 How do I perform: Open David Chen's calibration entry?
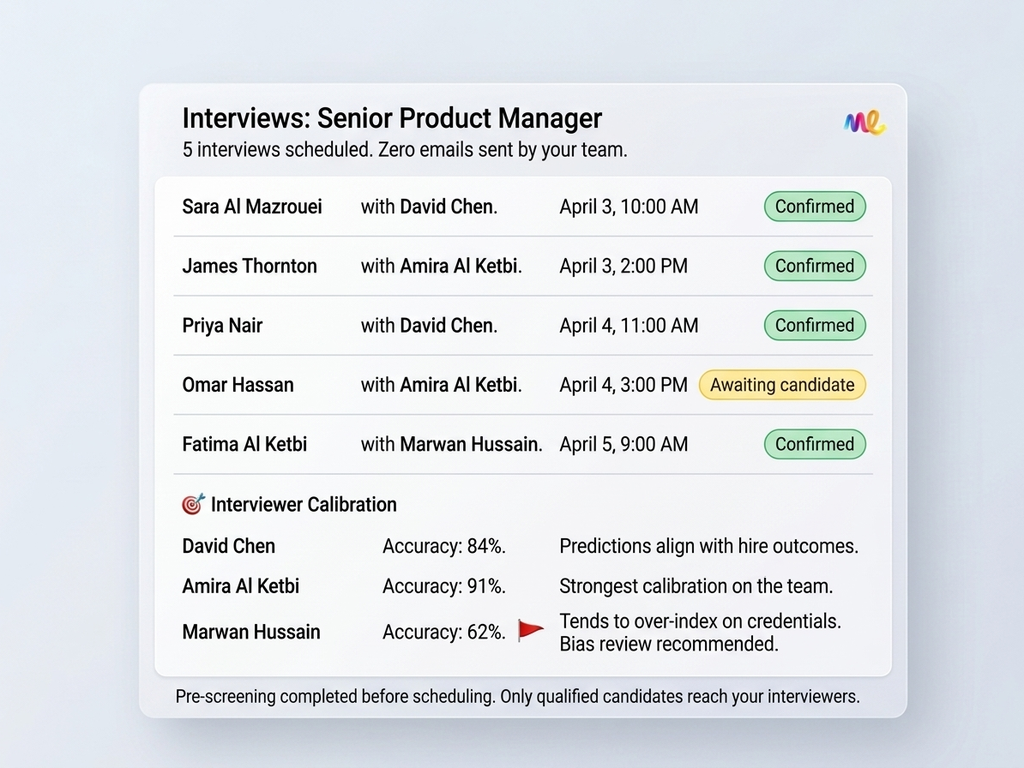coord(228,546)
